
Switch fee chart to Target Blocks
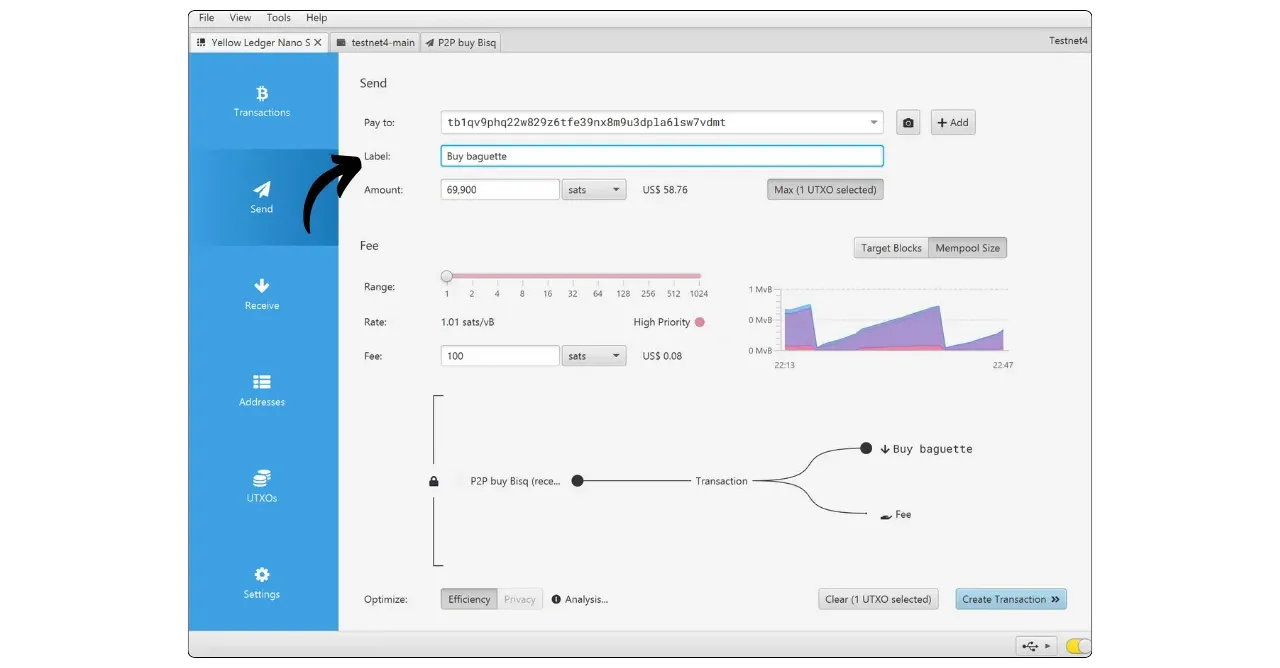[x=891, y=248]
